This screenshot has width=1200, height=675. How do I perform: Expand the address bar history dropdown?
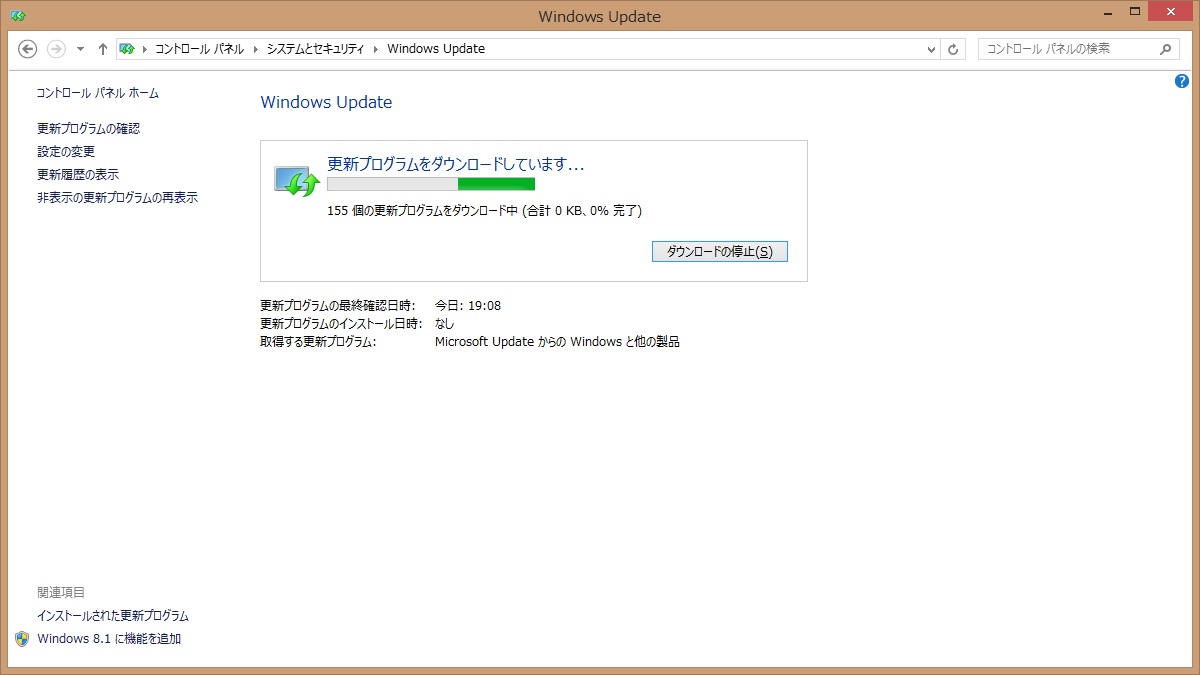tap(931, 49)
